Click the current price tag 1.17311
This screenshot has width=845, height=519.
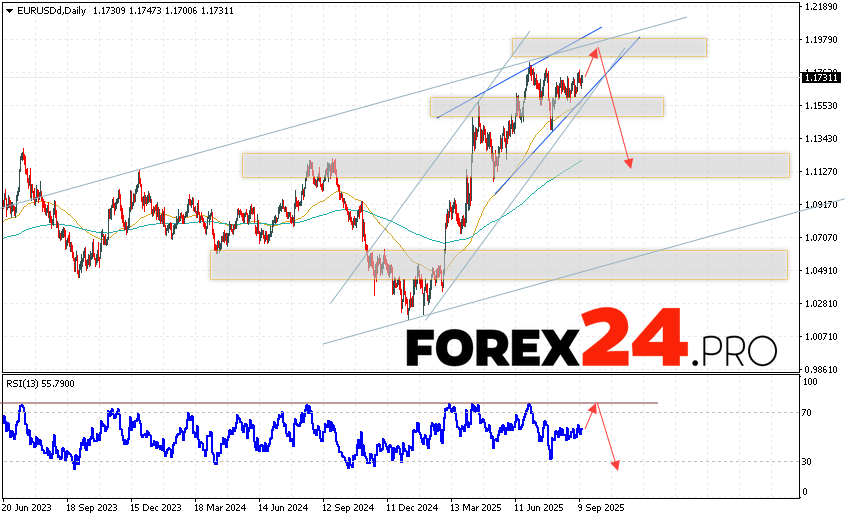pyautogui.click(x=820, y=76)
